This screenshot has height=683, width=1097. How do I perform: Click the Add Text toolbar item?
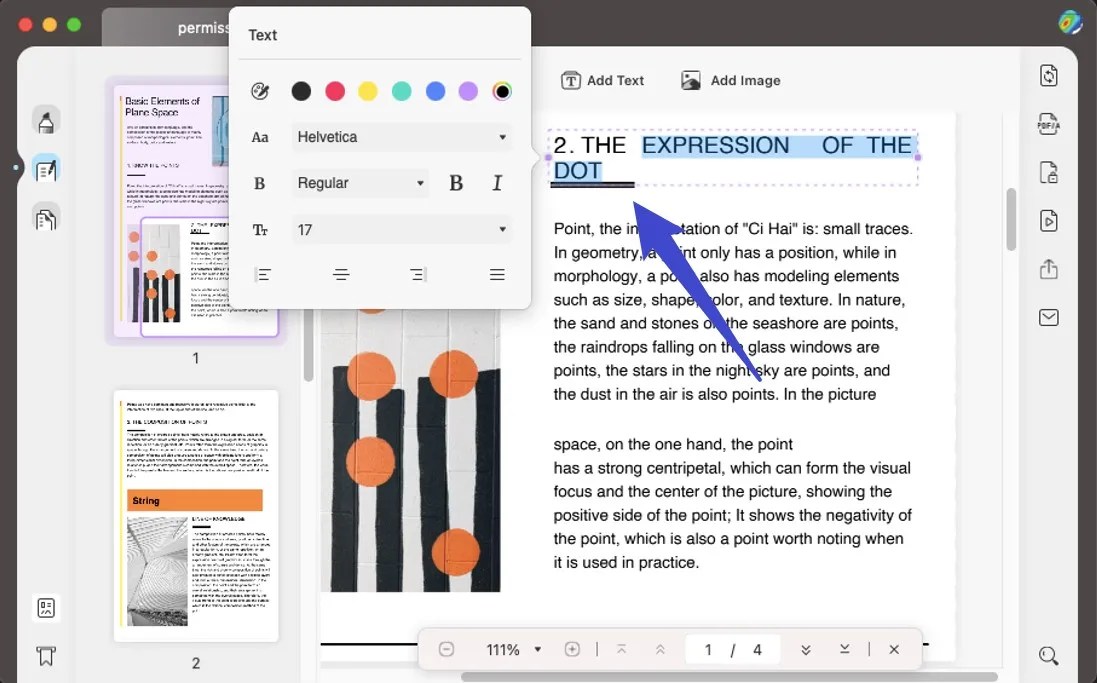point(603,80)
